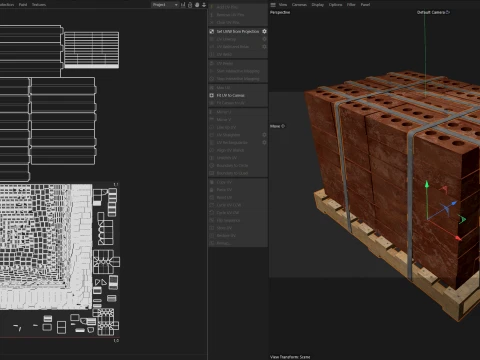Open the viewport Options menu

335,5
